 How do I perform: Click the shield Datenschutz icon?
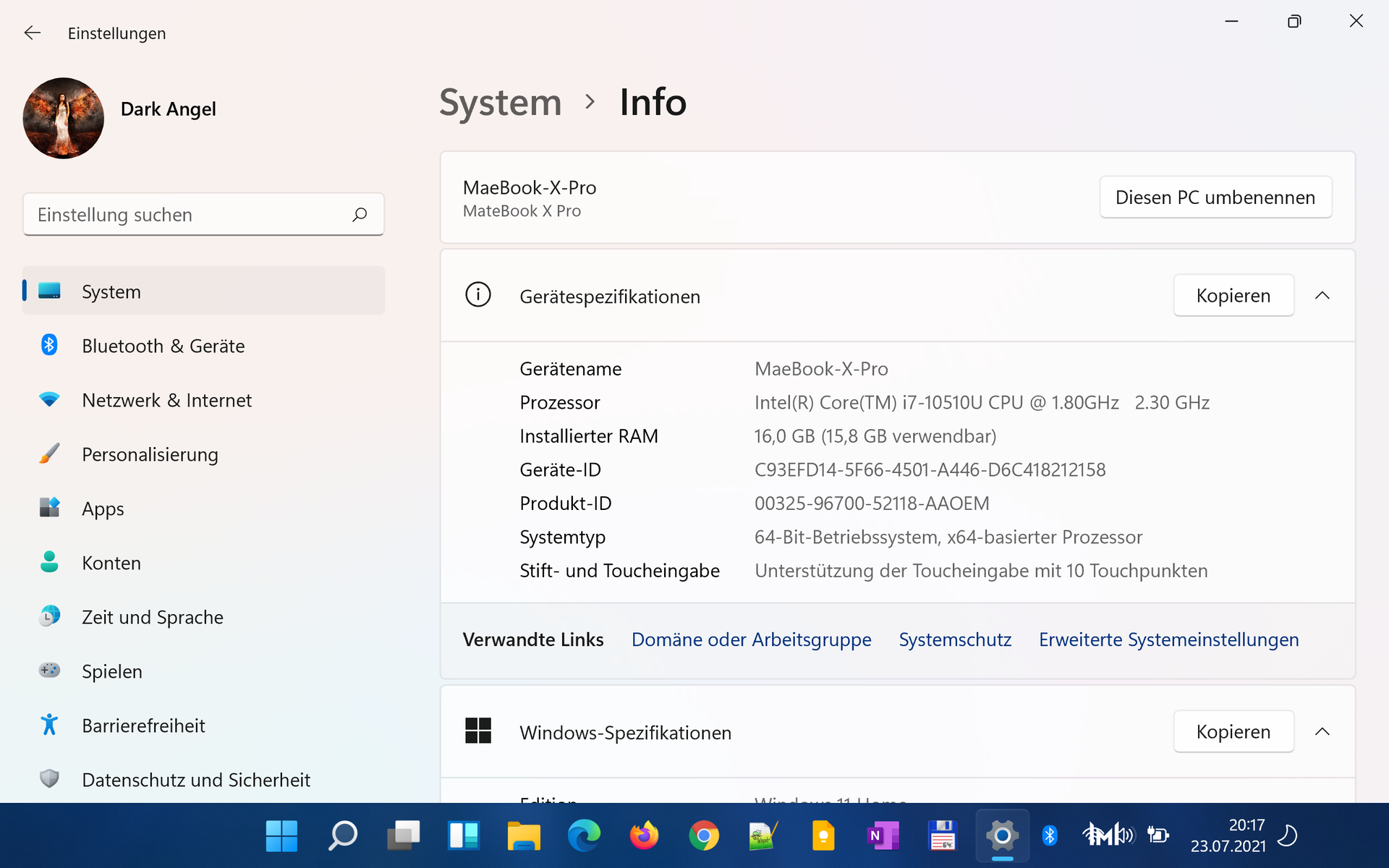[x=49, y=778]
